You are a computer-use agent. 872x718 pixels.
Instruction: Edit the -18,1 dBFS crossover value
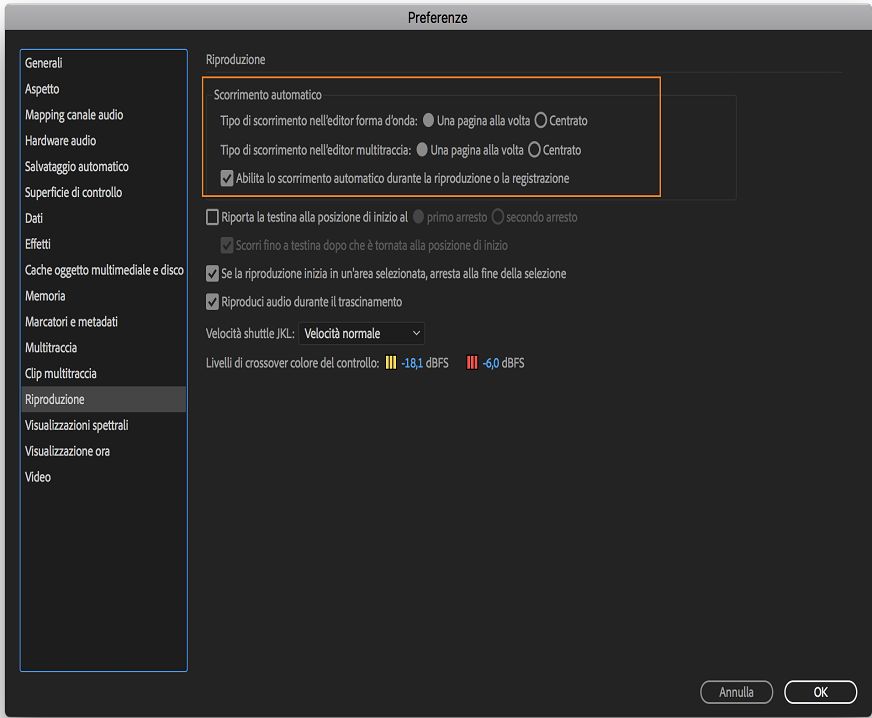412,363
